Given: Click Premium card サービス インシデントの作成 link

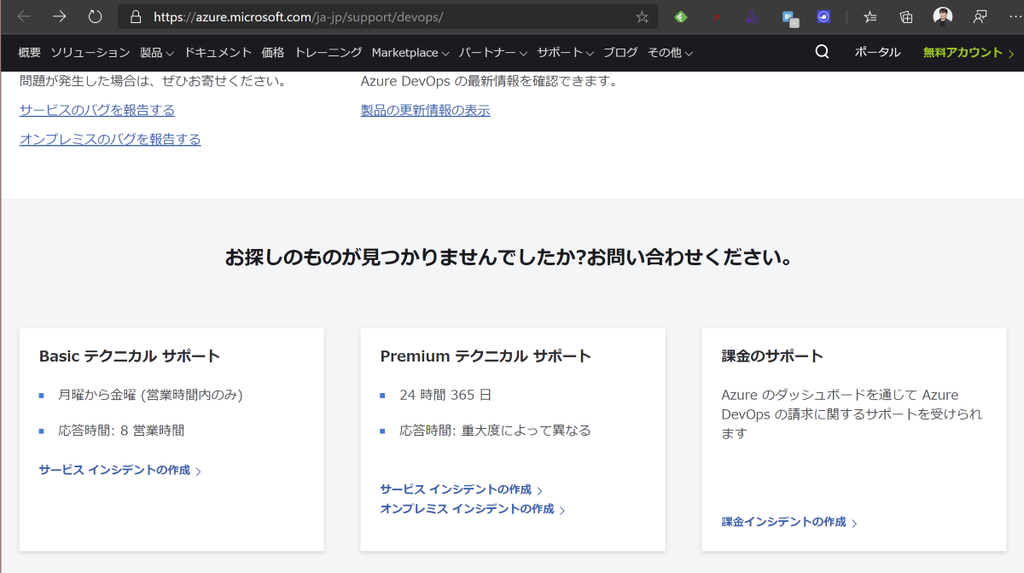Looking at the screenshot, I should (x=461, y=489).
